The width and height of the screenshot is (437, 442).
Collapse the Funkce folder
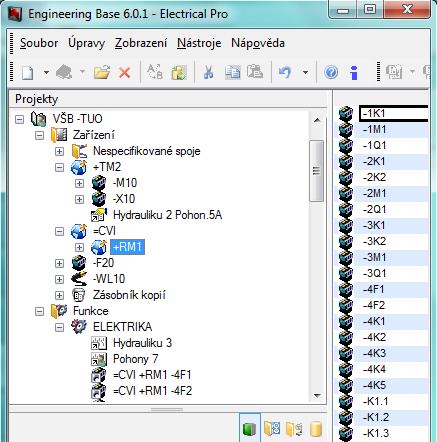click(x=40, y=311)
